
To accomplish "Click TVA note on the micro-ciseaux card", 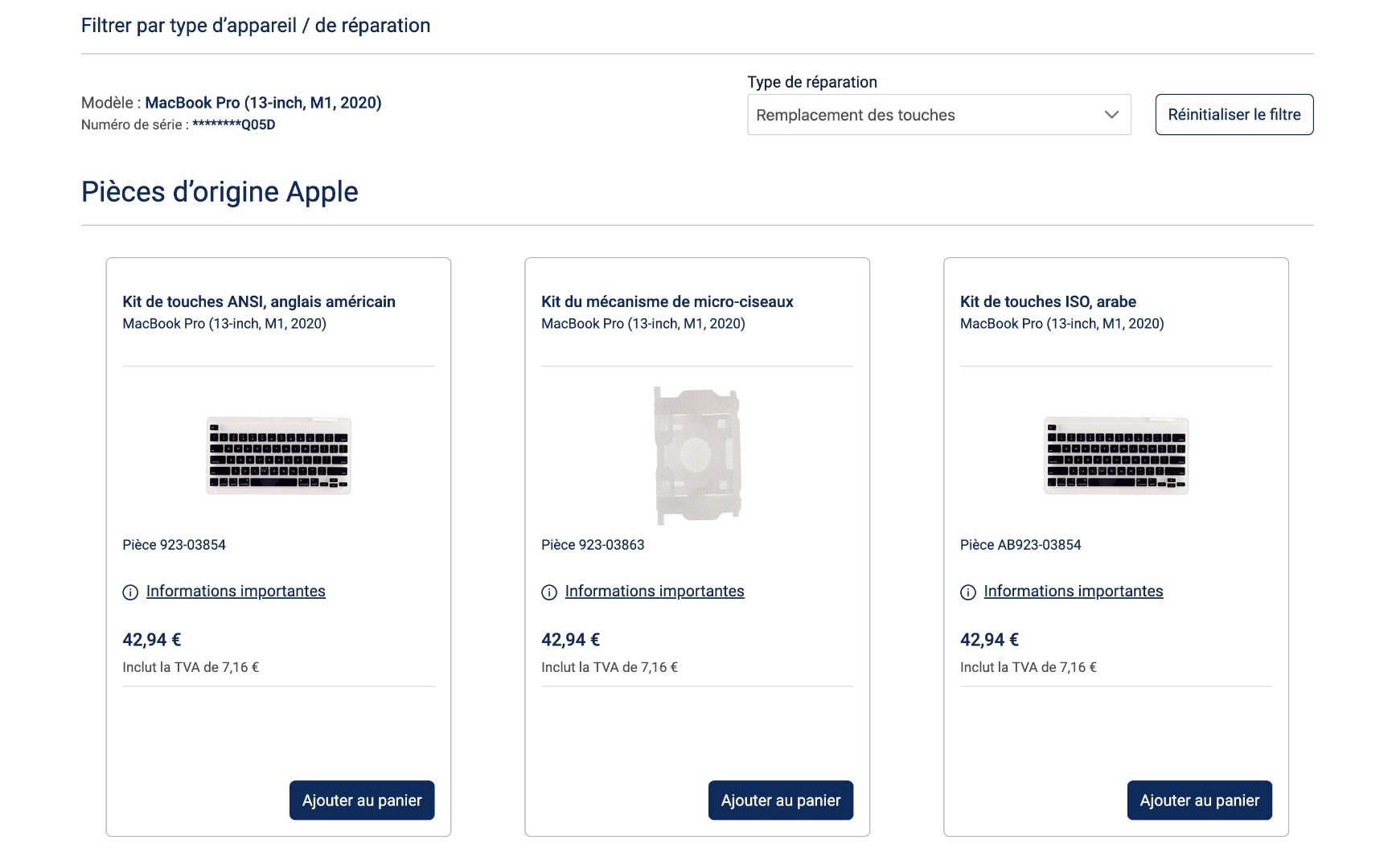I will [x=610, y=667].
